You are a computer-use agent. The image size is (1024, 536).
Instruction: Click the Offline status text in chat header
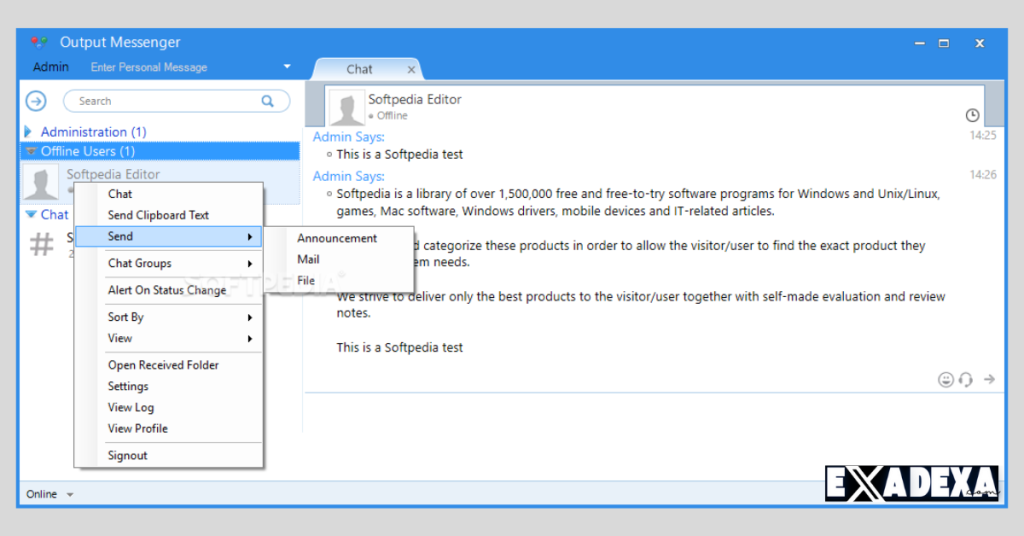click(392, 116)
